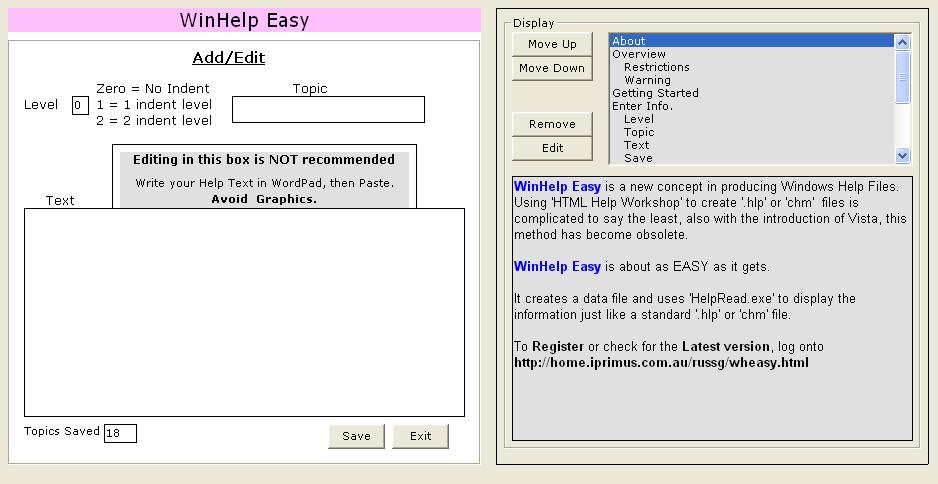Remove the selected topic
Viewport: 938px width, 484px height.
[552, 124]
